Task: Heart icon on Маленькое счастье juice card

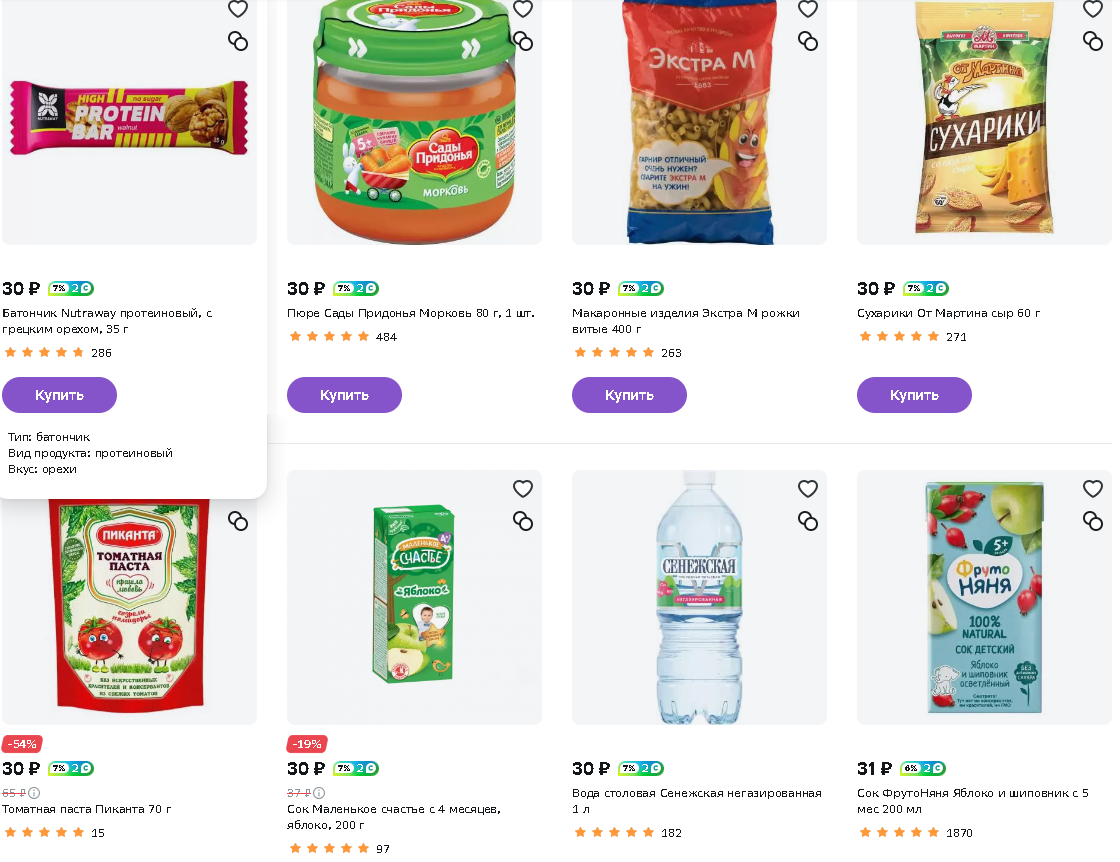Action: coord(523,488)
